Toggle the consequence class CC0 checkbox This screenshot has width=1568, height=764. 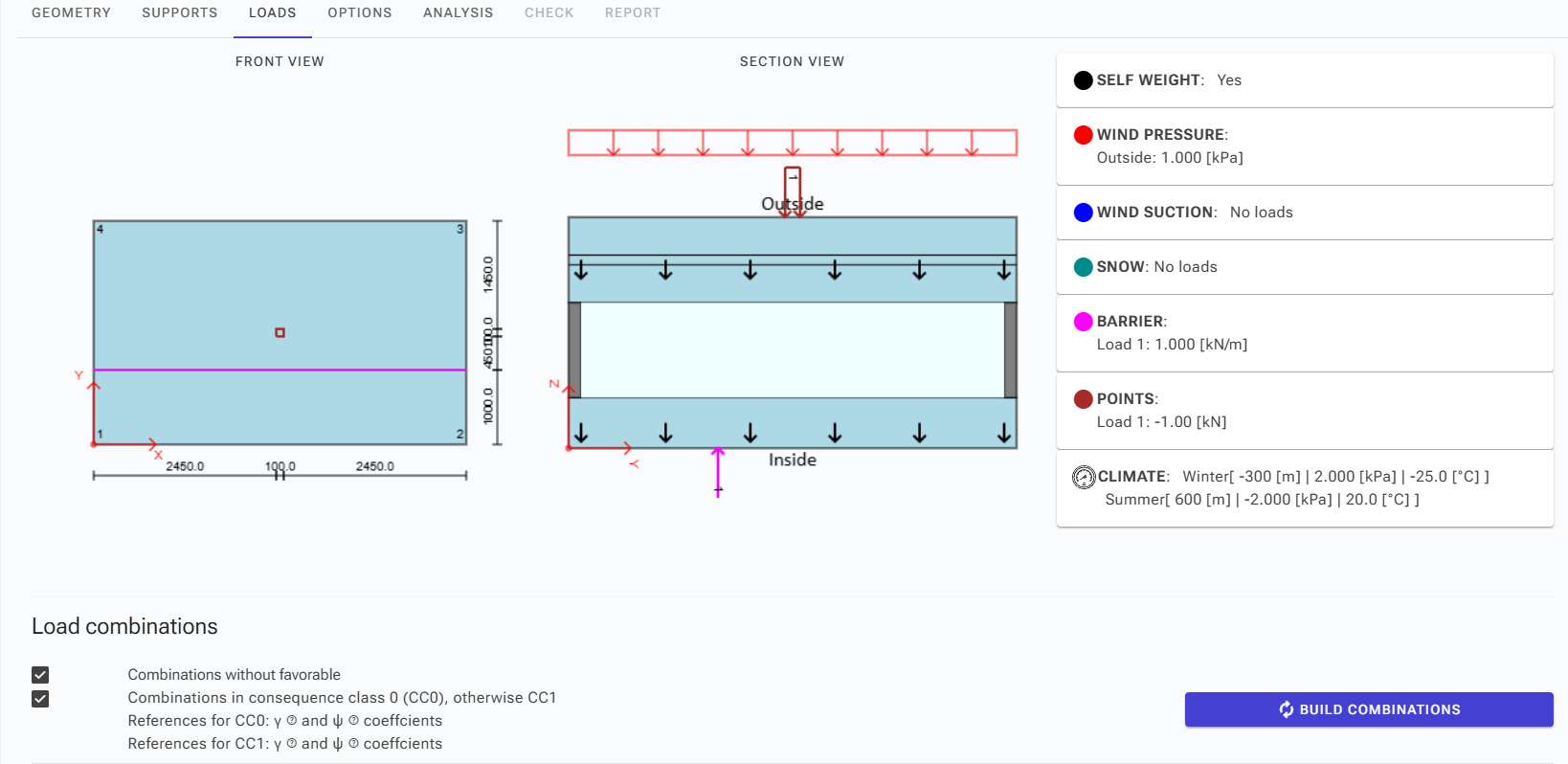pyautogui.click(x=40, y=699)
